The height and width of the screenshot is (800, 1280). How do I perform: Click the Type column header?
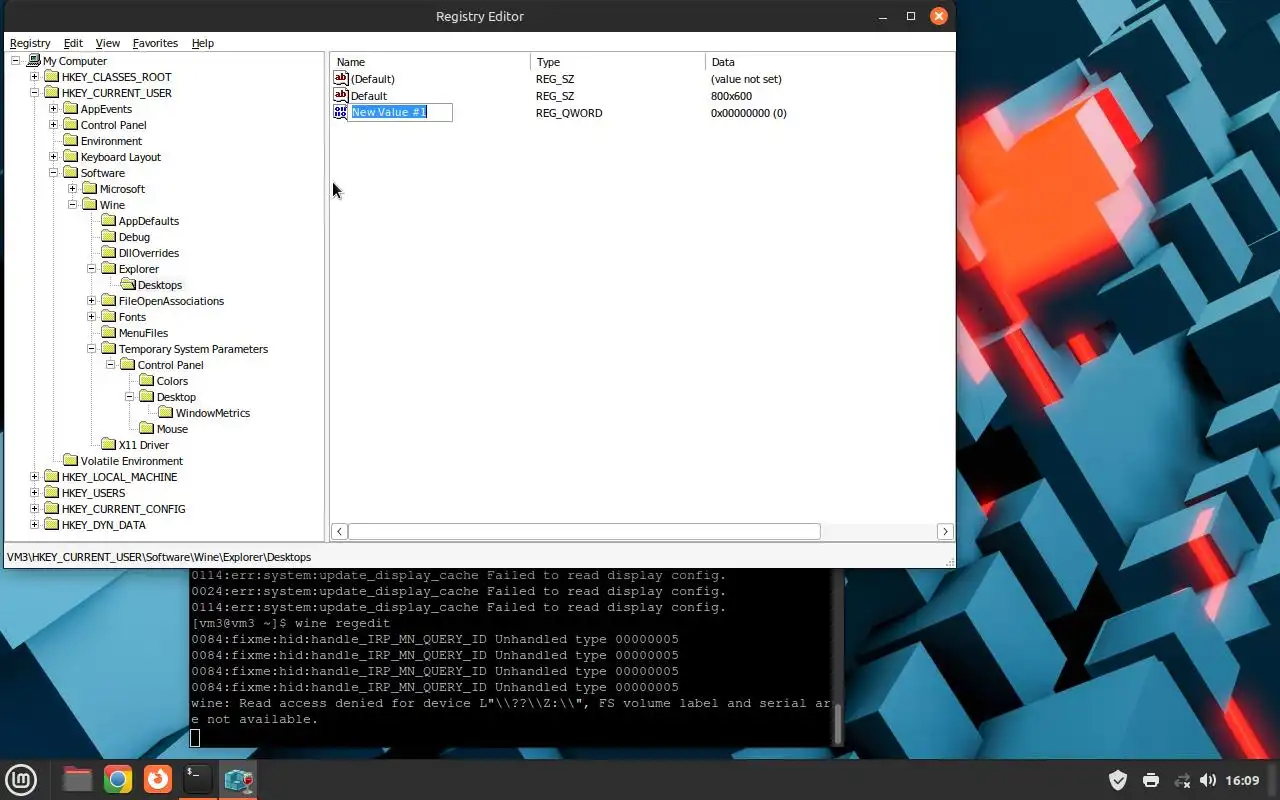tap(618, 62)
